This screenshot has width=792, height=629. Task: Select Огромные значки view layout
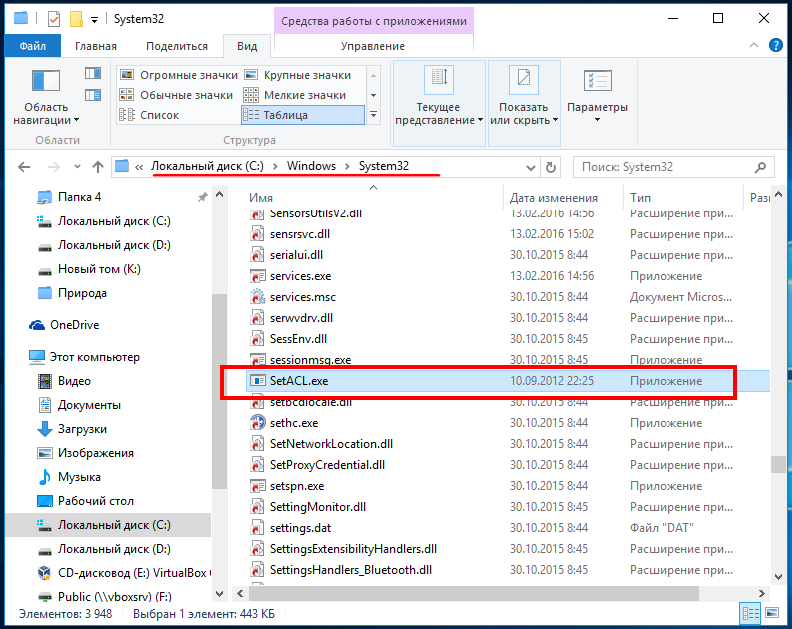click(178, 75)
